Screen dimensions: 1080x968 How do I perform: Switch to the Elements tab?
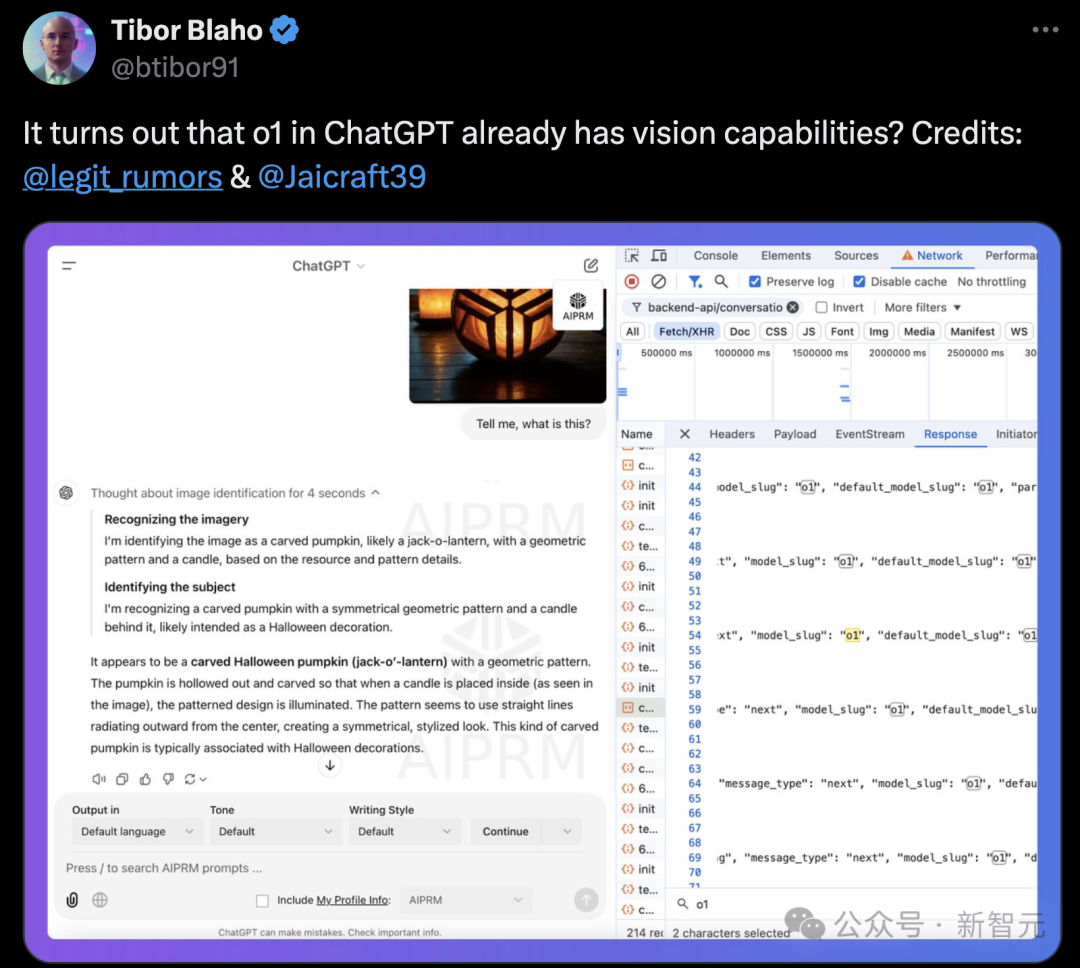pos(786,256)
